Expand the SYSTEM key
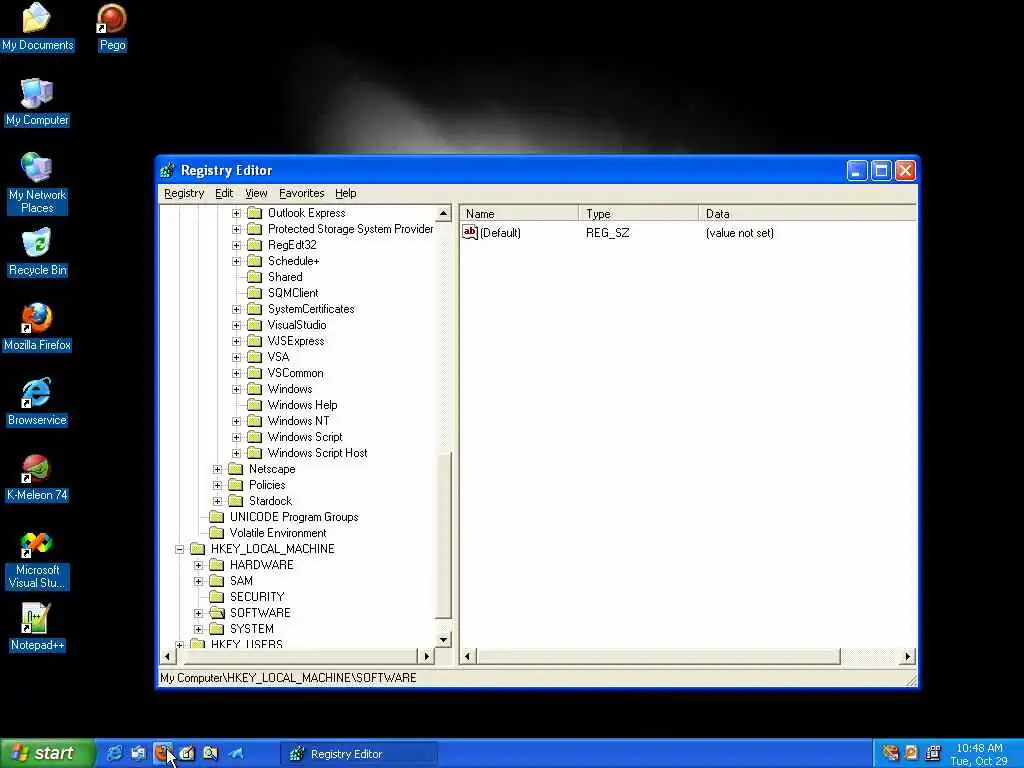The width and height of the screenshot is (1024, 768). pyautogui.click(x=199, y=630)
